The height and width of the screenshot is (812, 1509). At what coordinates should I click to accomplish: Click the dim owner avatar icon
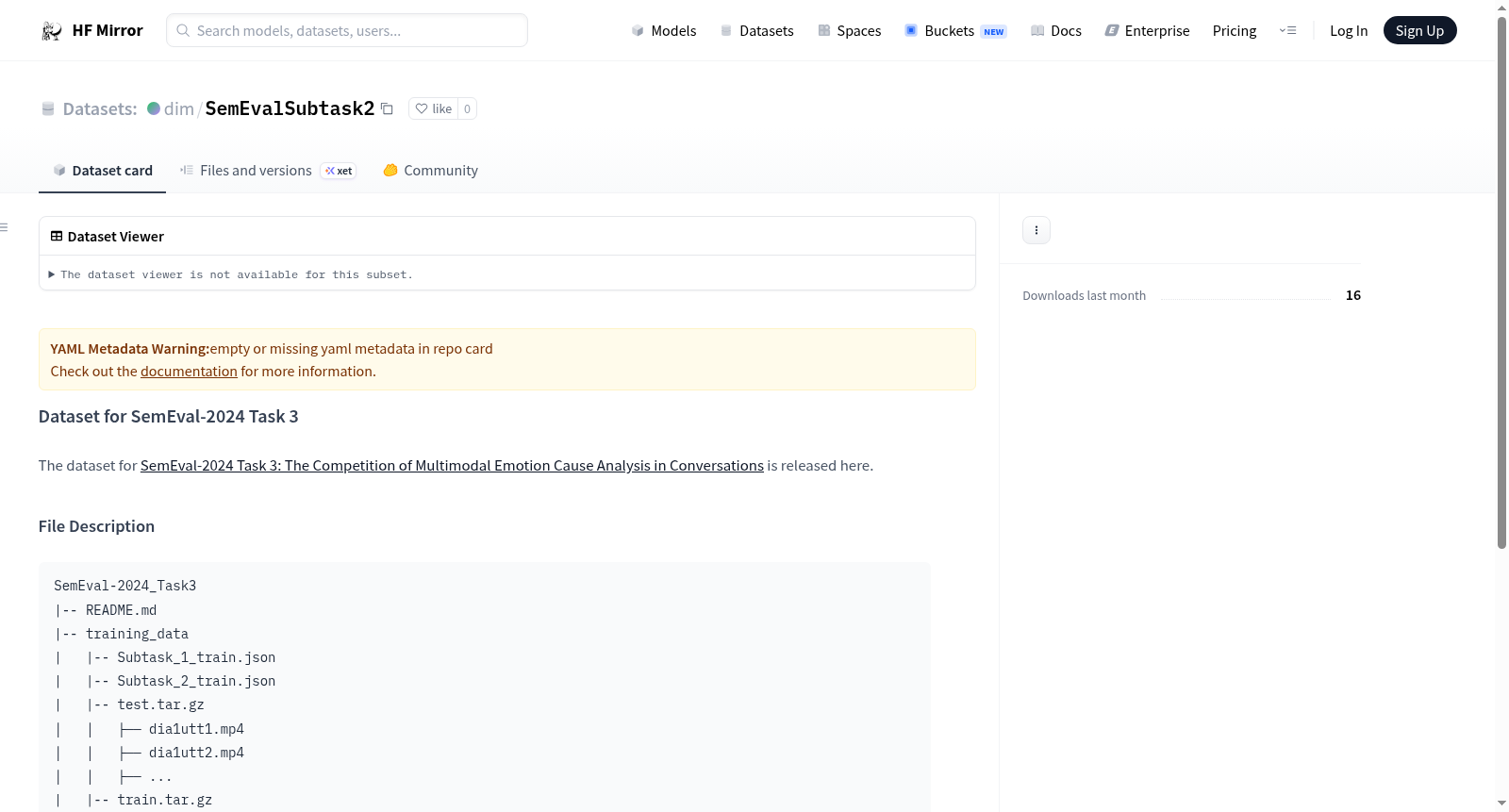click(x=154, y=108)
